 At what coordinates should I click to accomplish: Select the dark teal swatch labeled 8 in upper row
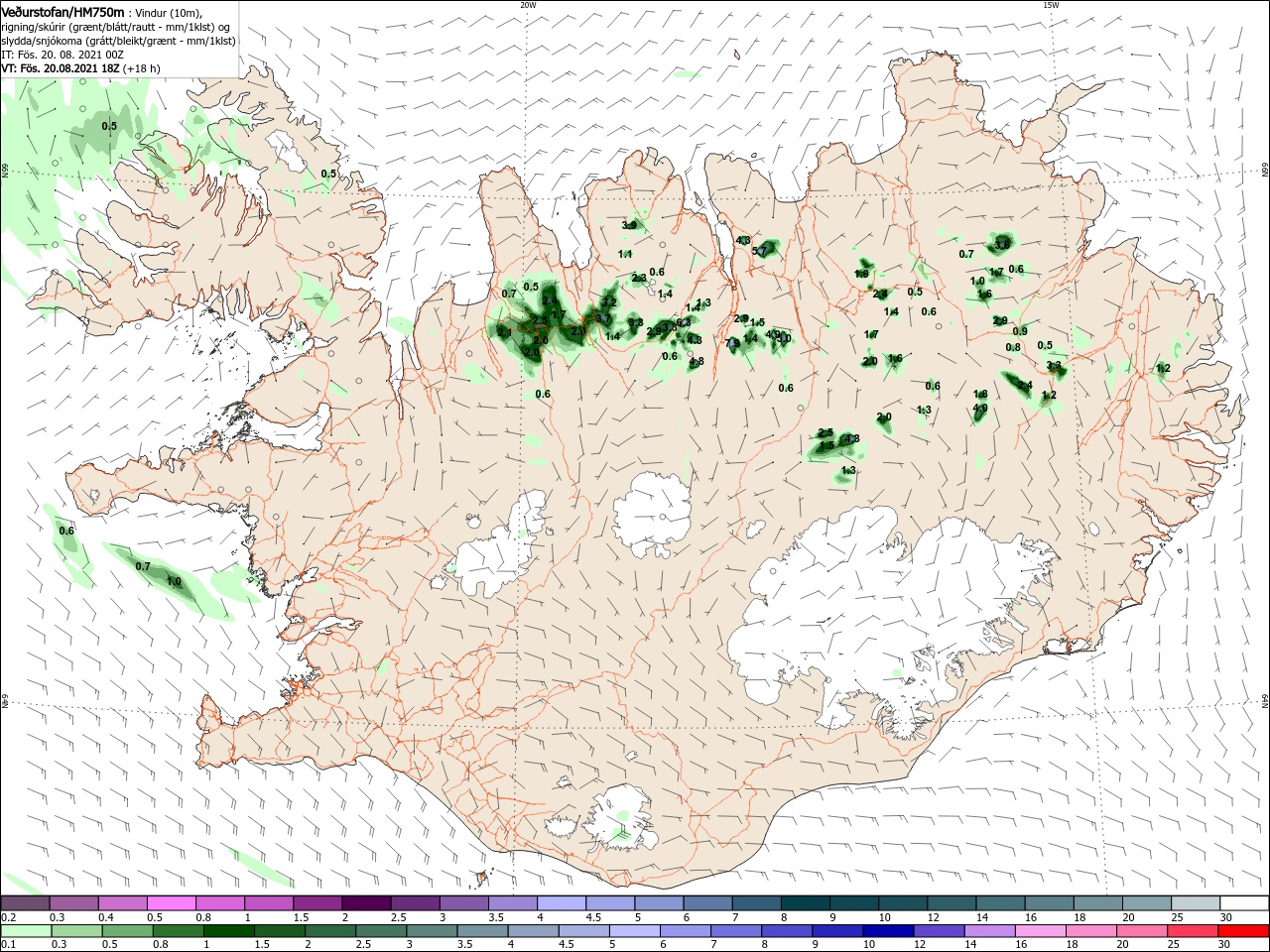pyautogui.click(x=806, y=903)
